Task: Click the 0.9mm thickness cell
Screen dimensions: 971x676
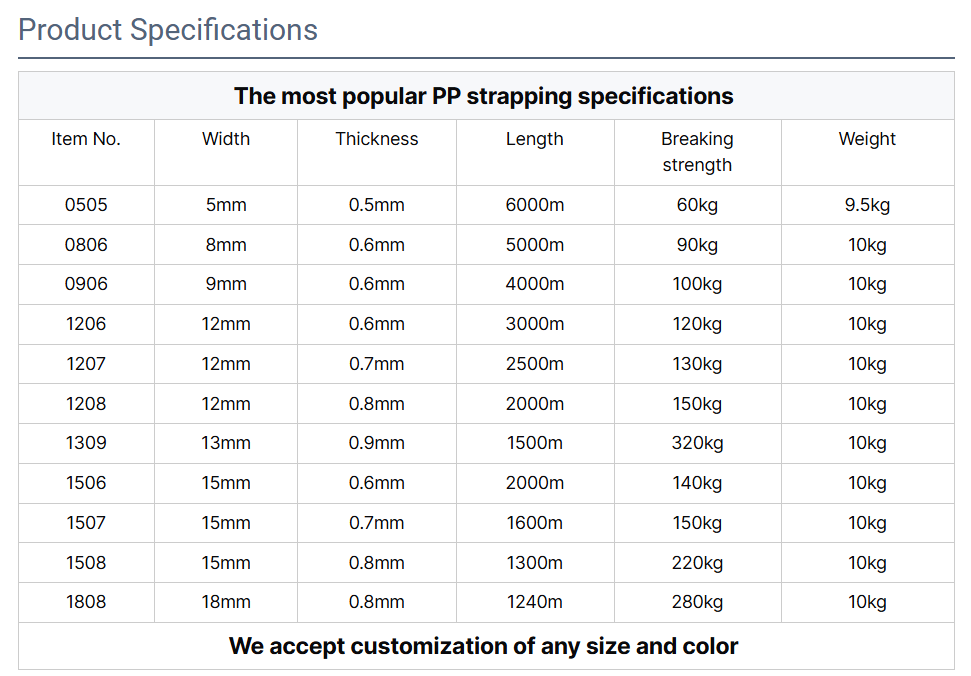Action: (377, 443)
